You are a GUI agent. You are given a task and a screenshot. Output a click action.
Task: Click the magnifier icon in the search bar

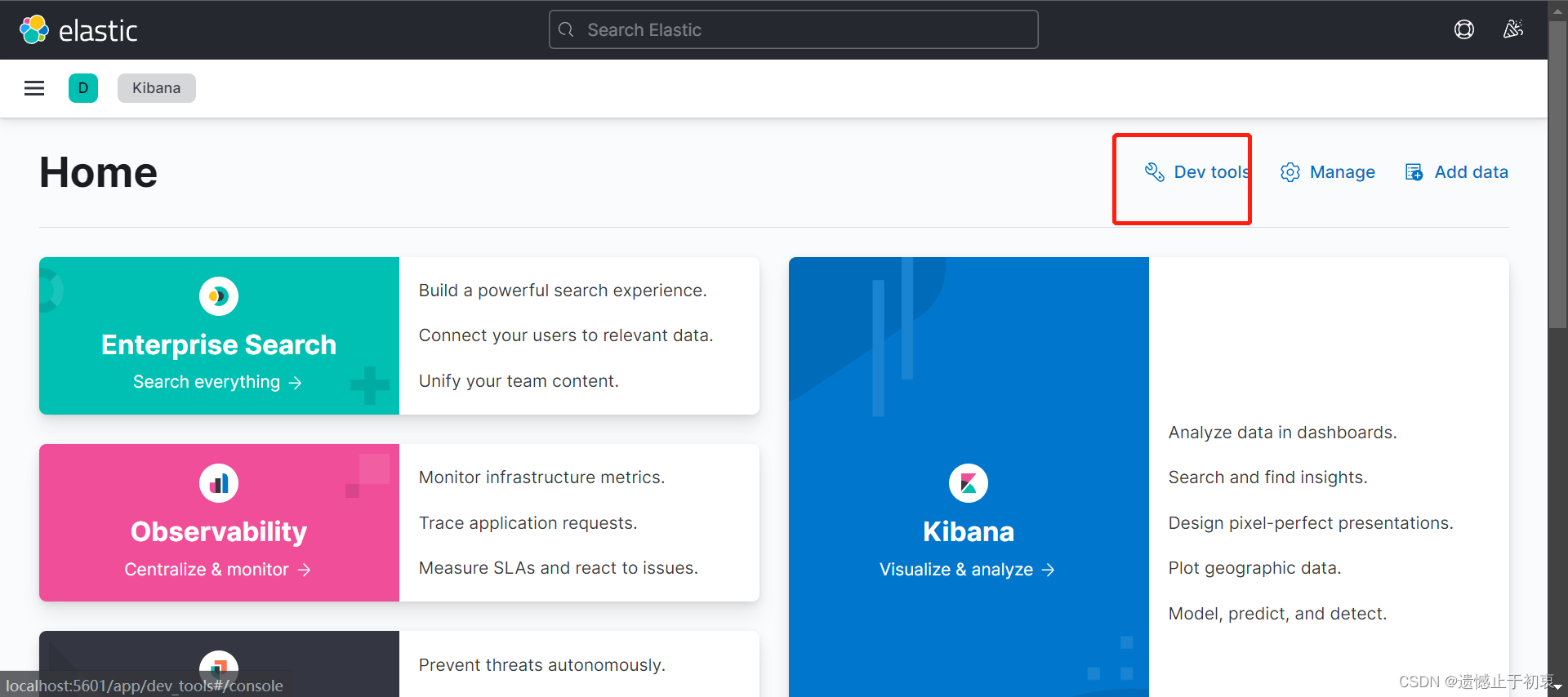(x=566, y=30)
